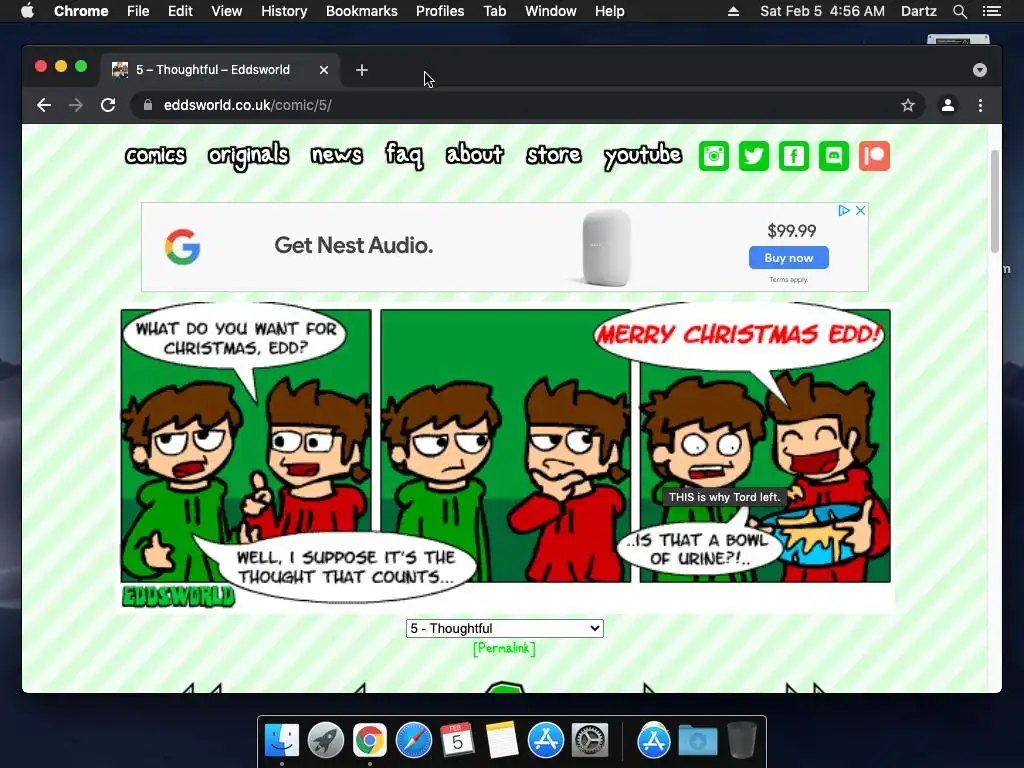Open the Chrome application menu
This screenshot has height=768, width=1024.
pos(81,11)
